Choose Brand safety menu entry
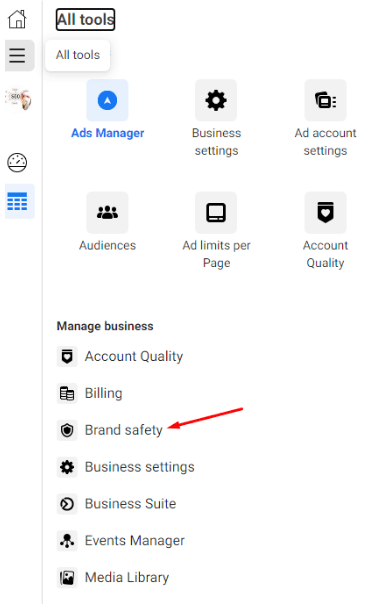This screenshot has height=604, width=379. (x=110, y=430)
